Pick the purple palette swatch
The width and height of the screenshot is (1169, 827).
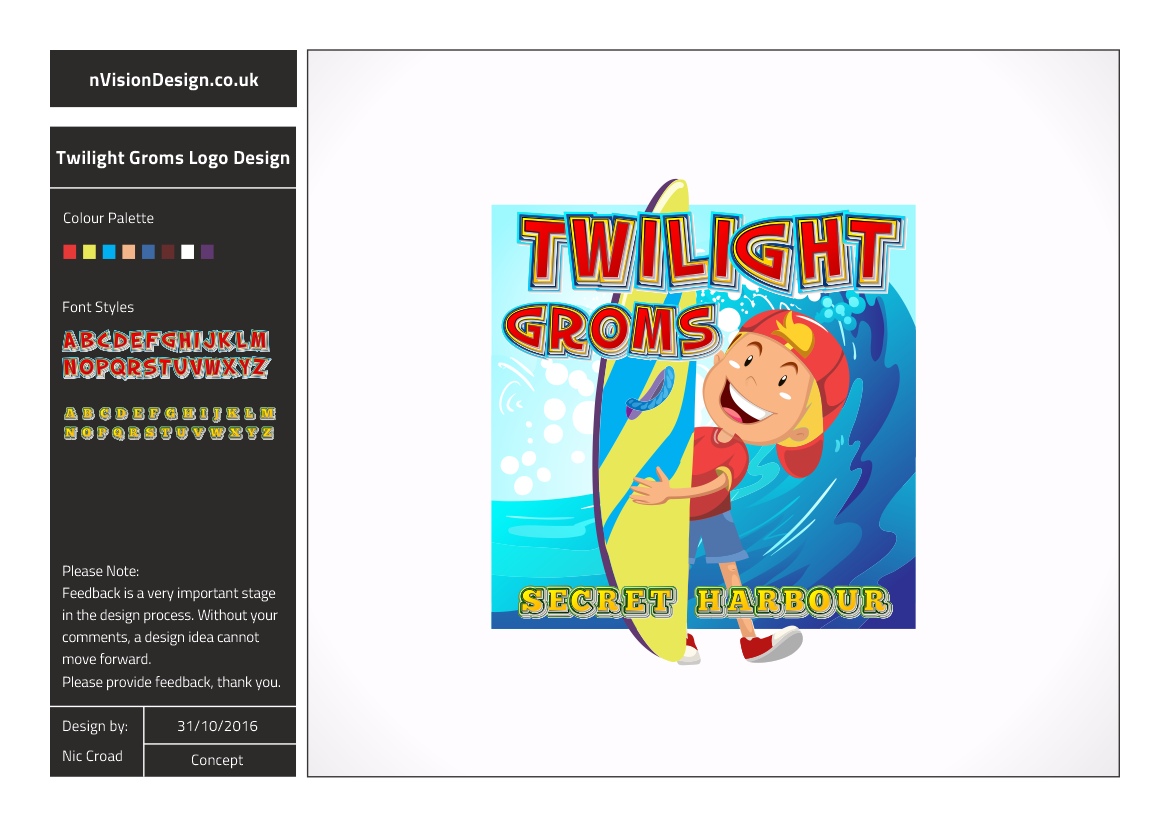pyautogui.click(x=207, y=252)
